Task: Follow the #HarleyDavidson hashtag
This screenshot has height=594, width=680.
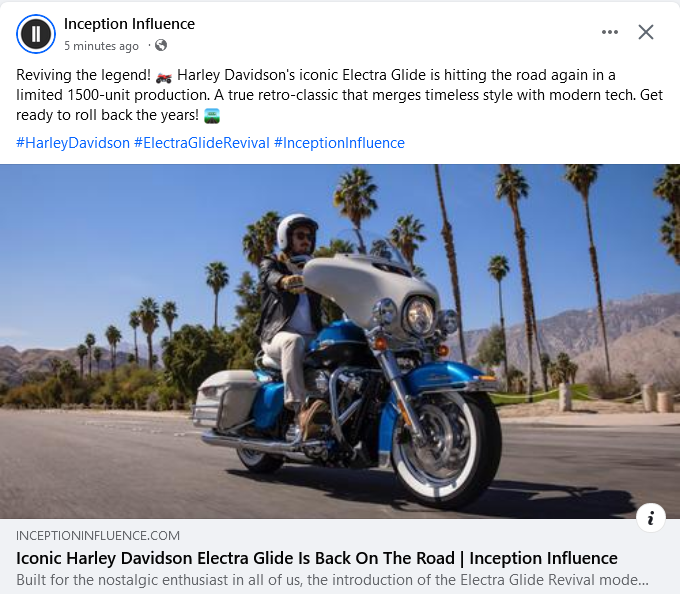Action: point(73,143)
